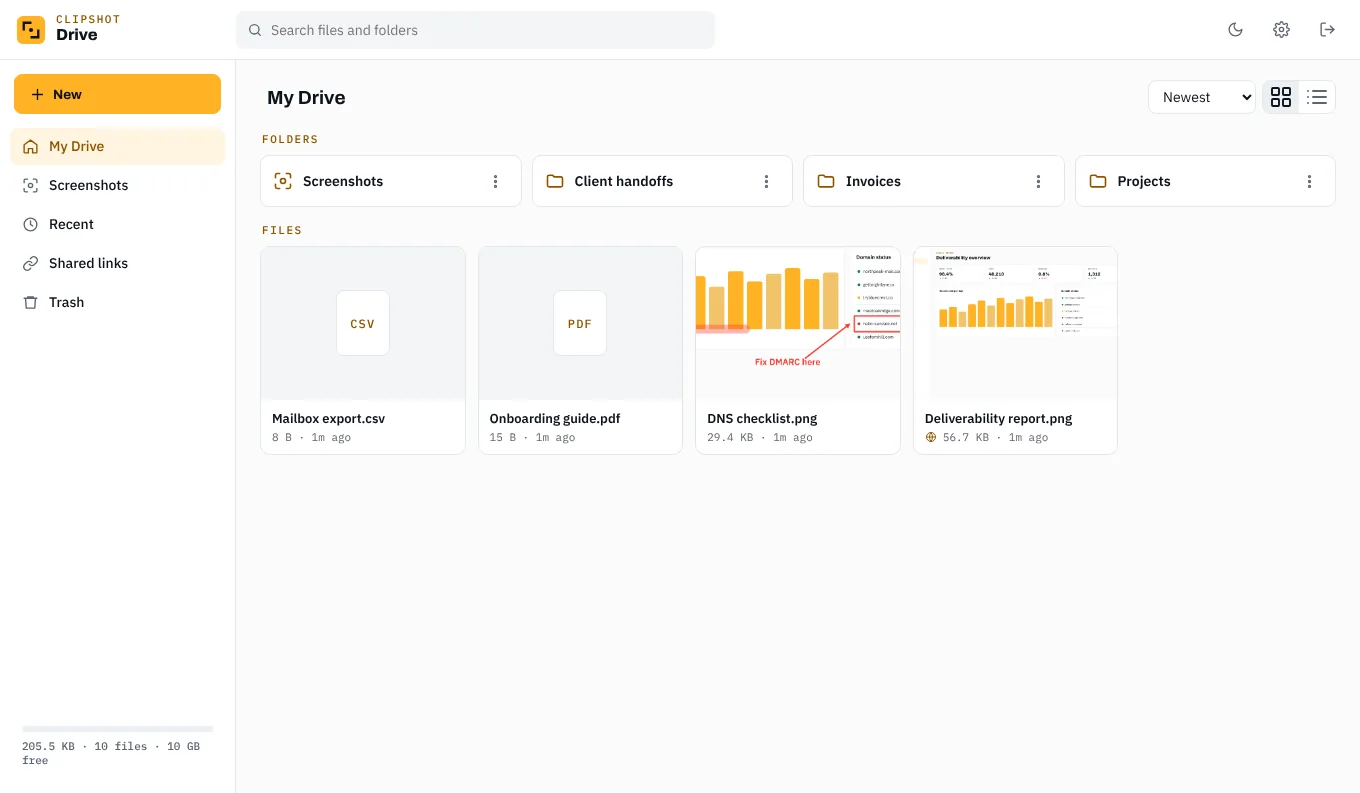Click the magnifier icon in the search bar
Image resolution: width=1360 pixels, height=793 pixels.
point(255,30)
